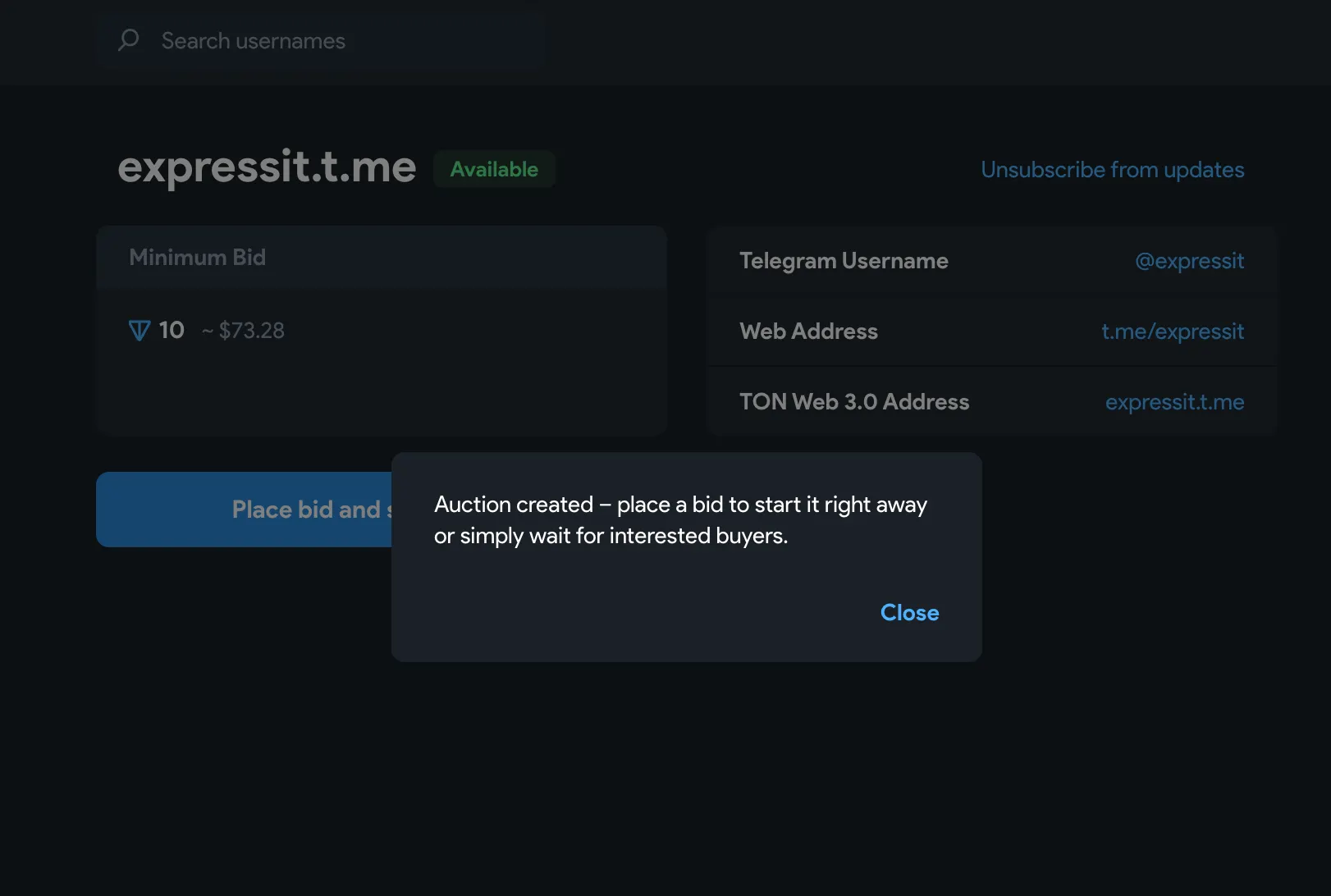Image resolution: width=1331 pixels, height=896 pixels.
Task: Click the Telegram Username label
Action: click(x=844, y=261)
